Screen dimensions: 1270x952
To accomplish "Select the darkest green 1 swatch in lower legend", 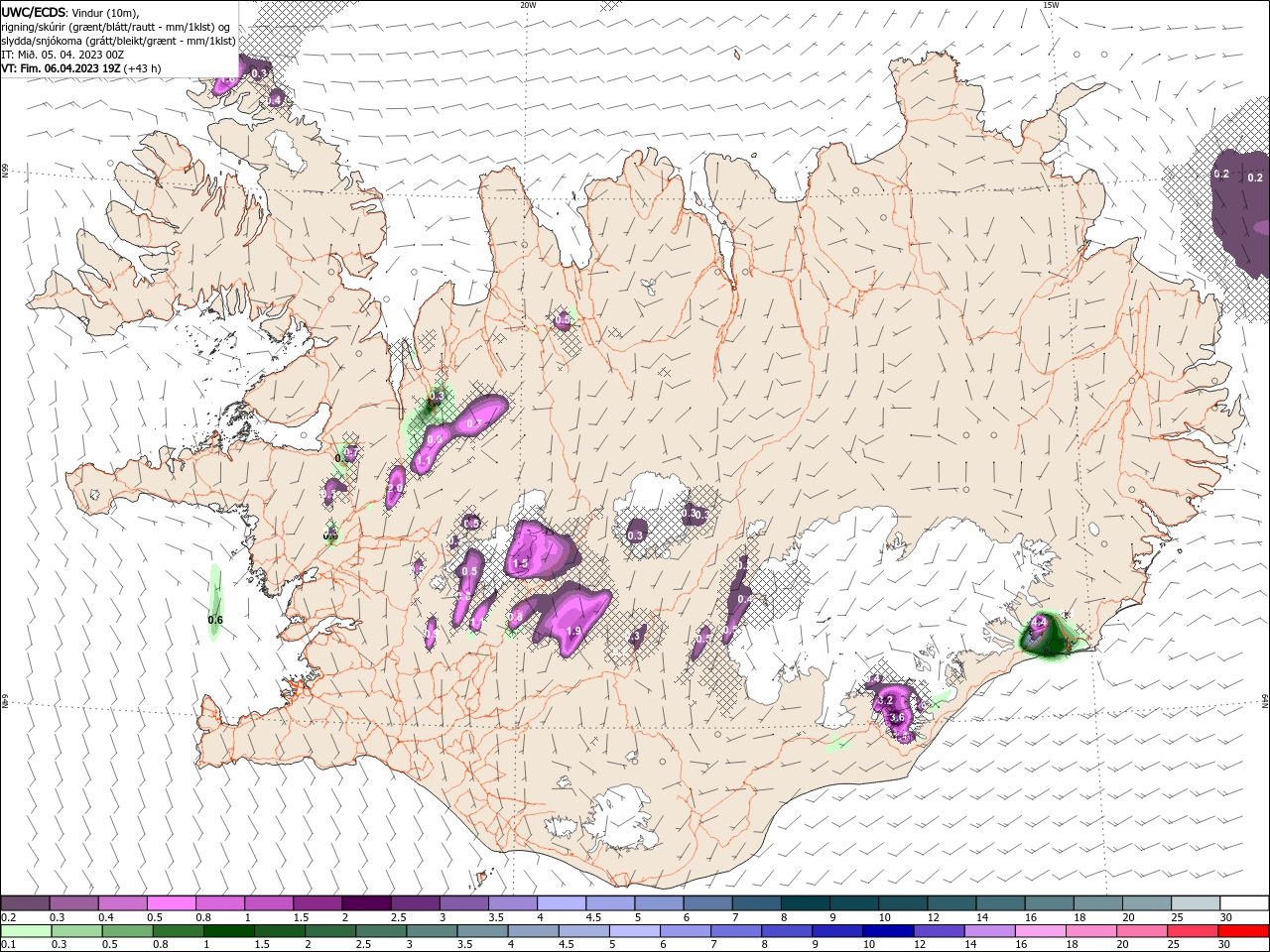I will (229, 931).
